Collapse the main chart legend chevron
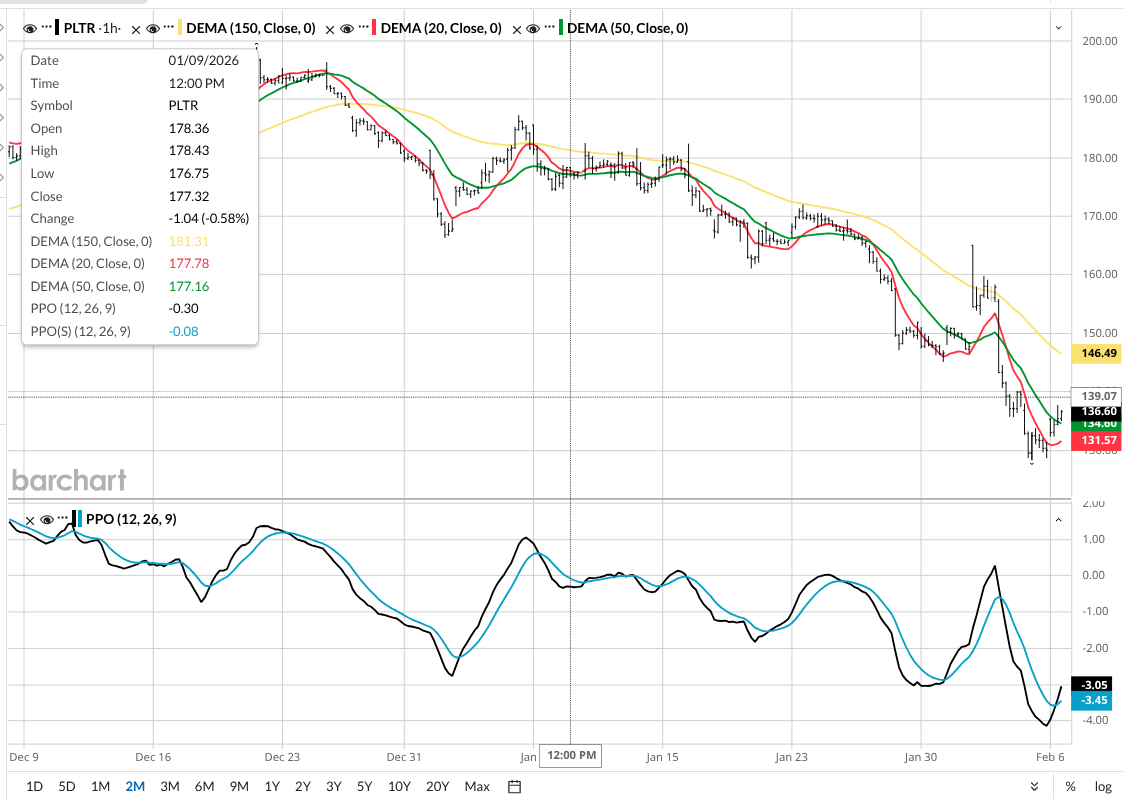 click(x=1058, y=28)
